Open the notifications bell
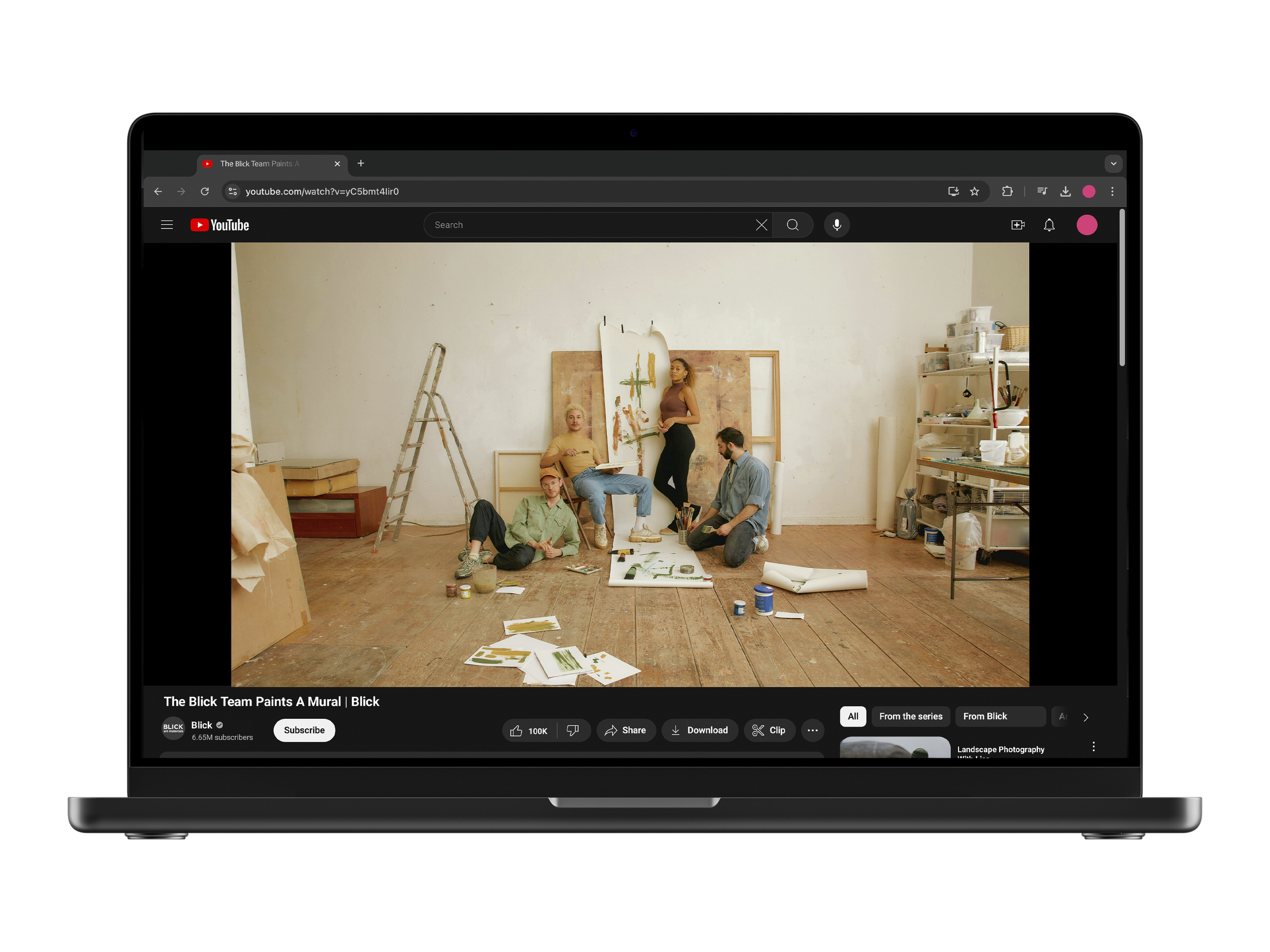Viewport: 1270px width, 952px height. (x=1049, y=225)
